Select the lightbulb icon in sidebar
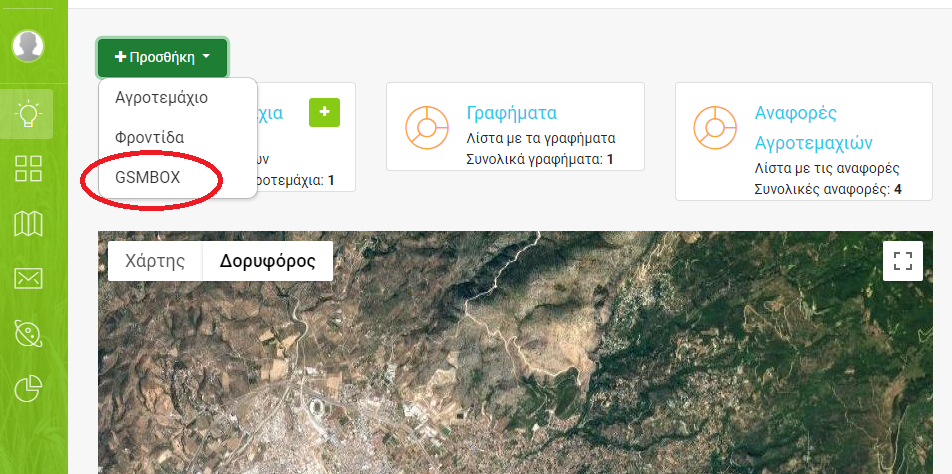952x474 pixels. (28, 113)
